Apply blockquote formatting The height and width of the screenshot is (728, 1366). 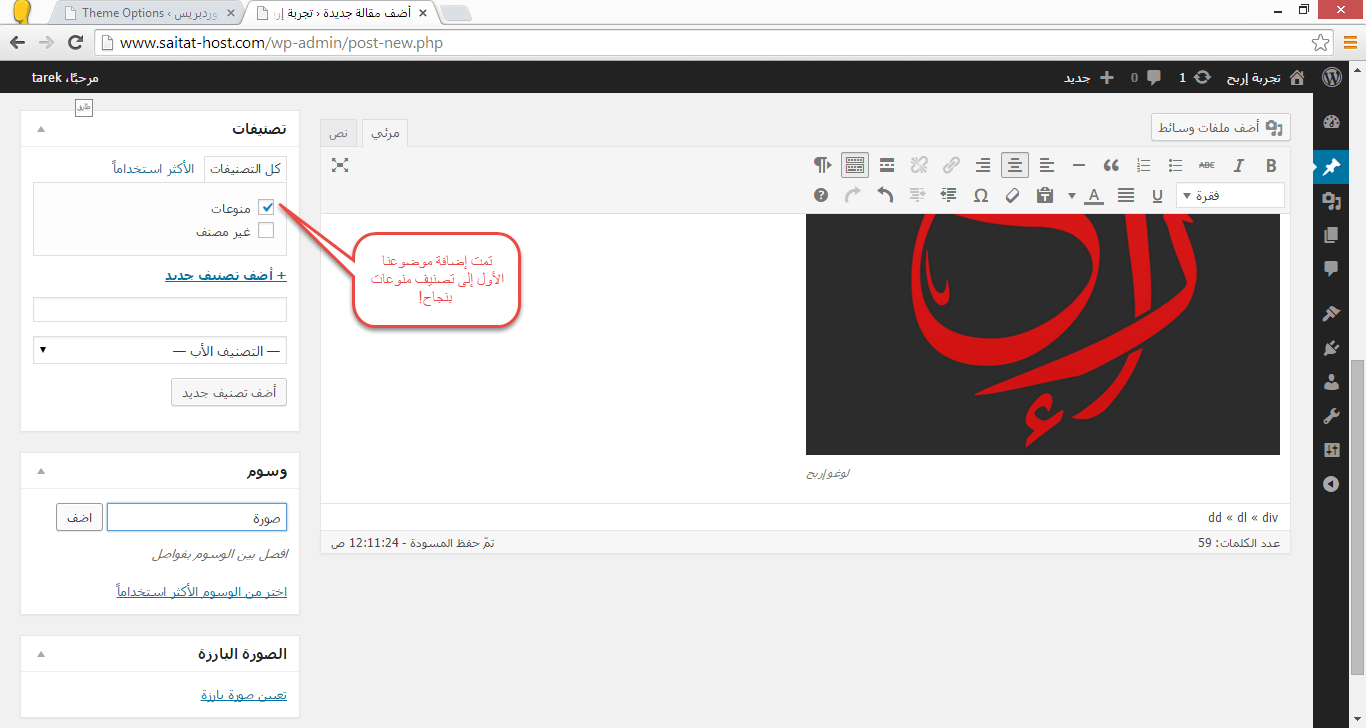(1111, 165)
